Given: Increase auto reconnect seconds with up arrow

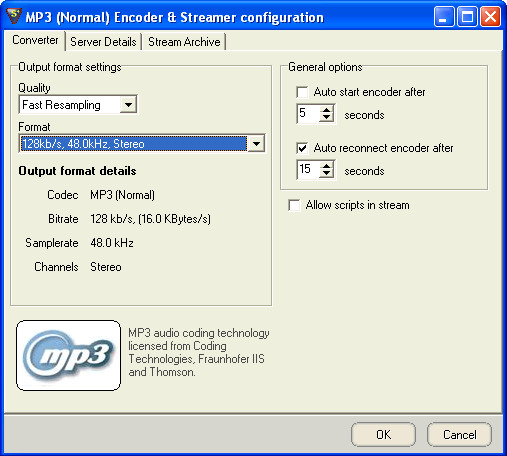Looking at the screenshot, I should 327,166.
